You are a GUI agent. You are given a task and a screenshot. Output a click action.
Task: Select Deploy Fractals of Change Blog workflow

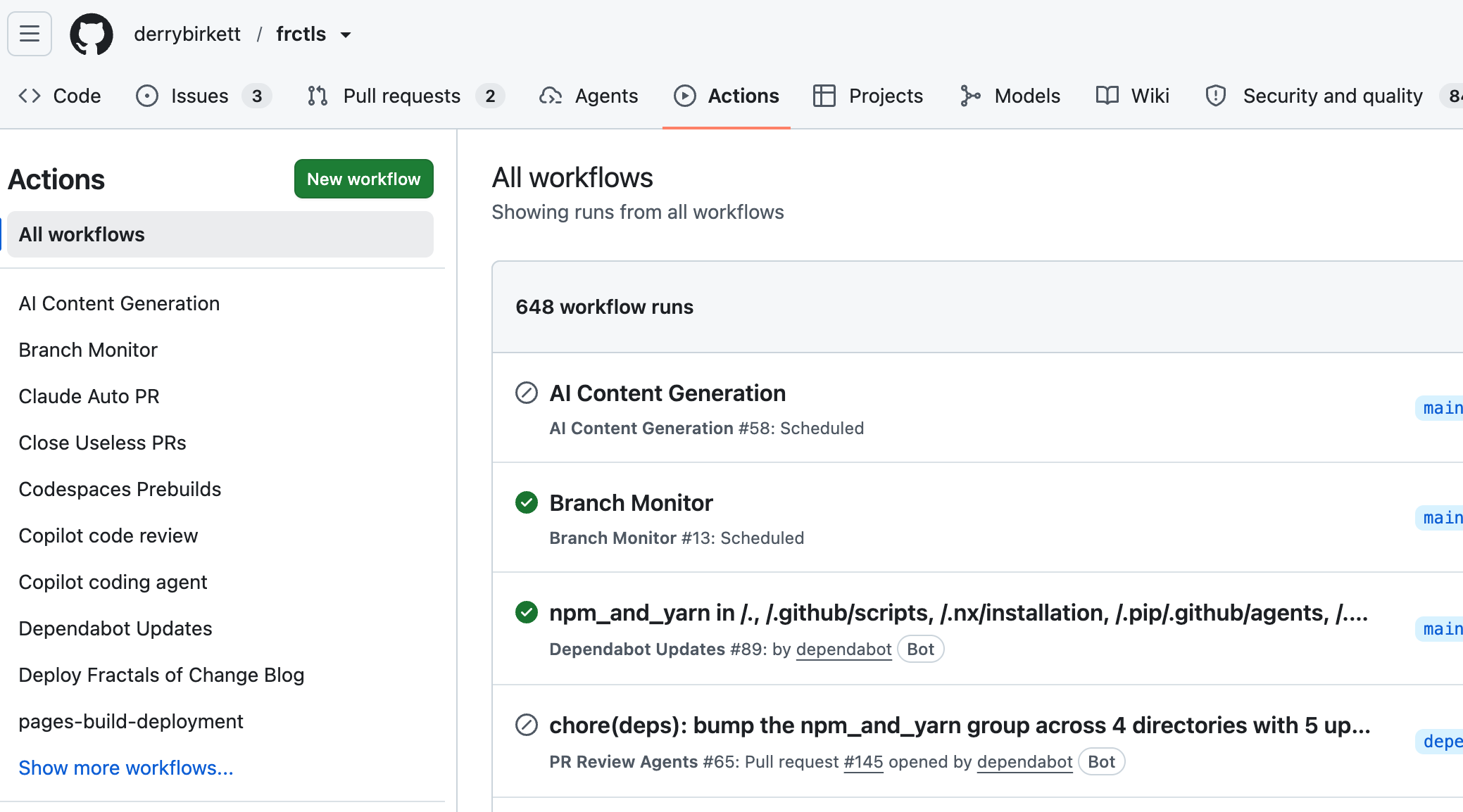pyautogui.click(x=161, y=675)
